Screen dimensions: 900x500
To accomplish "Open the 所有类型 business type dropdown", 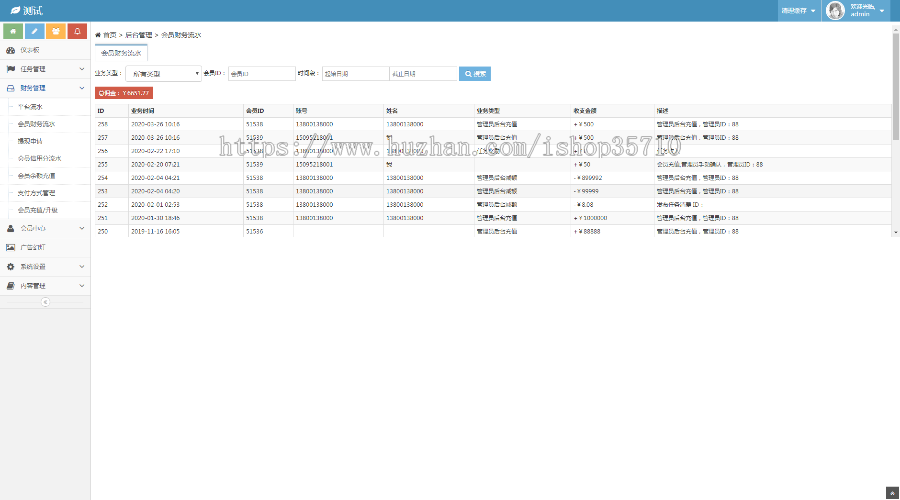I will 162,74.
